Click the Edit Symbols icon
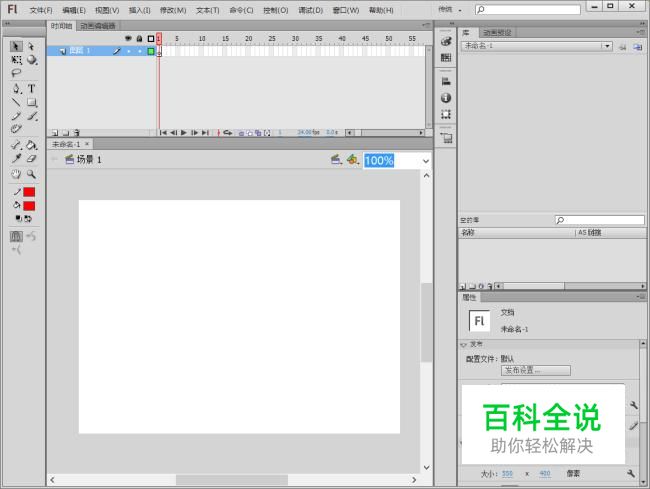Image resolution: width=650 pixels, height=489 pixels. pos(352,160)
